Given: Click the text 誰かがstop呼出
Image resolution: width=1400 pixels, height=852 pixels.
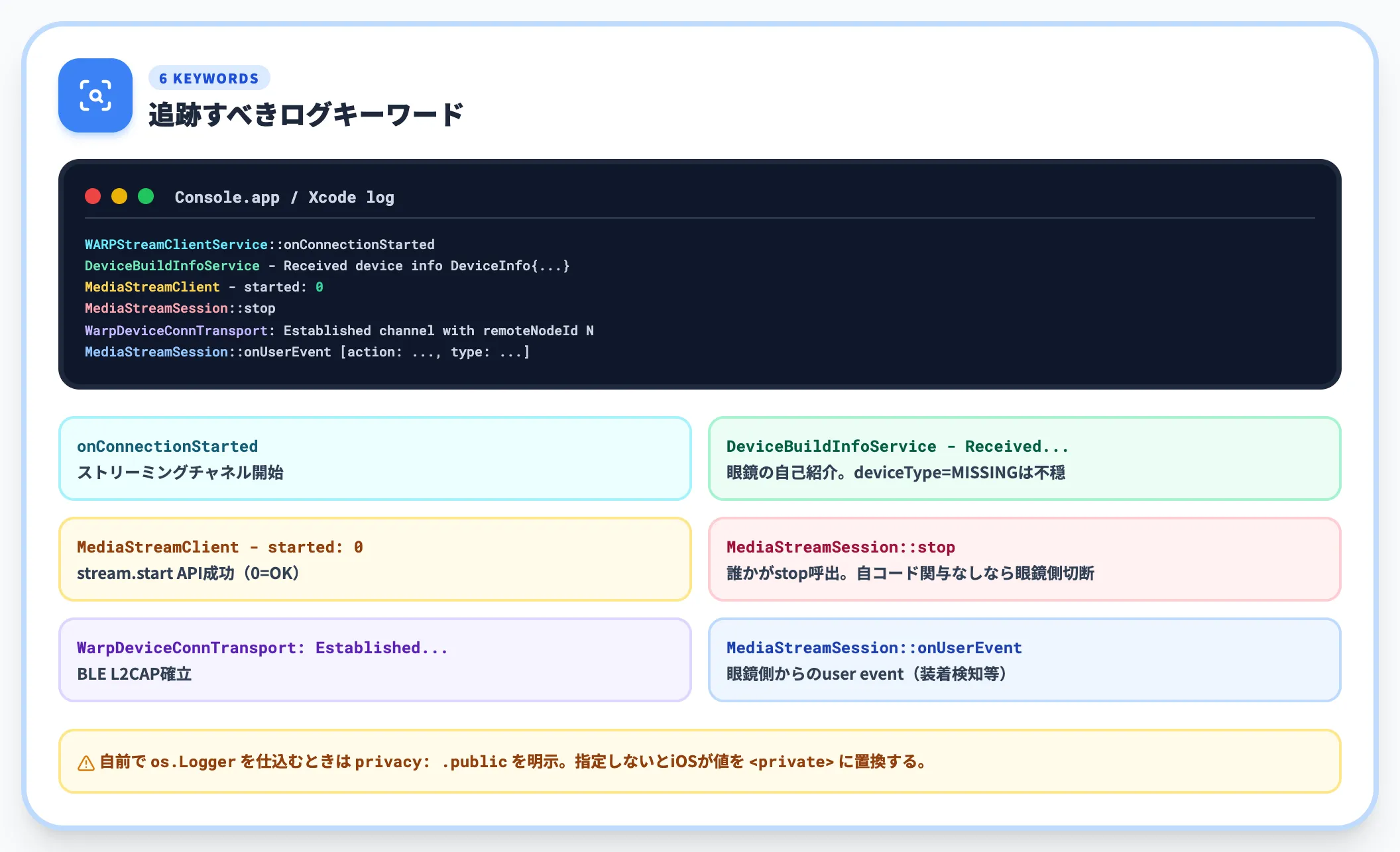Looking at the screenshot, I should [x=782, y=573].
